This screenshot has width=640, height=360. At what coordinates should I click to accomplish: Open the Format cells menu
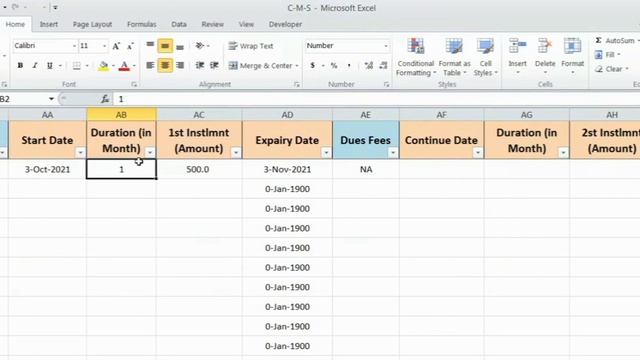(572, 56)
